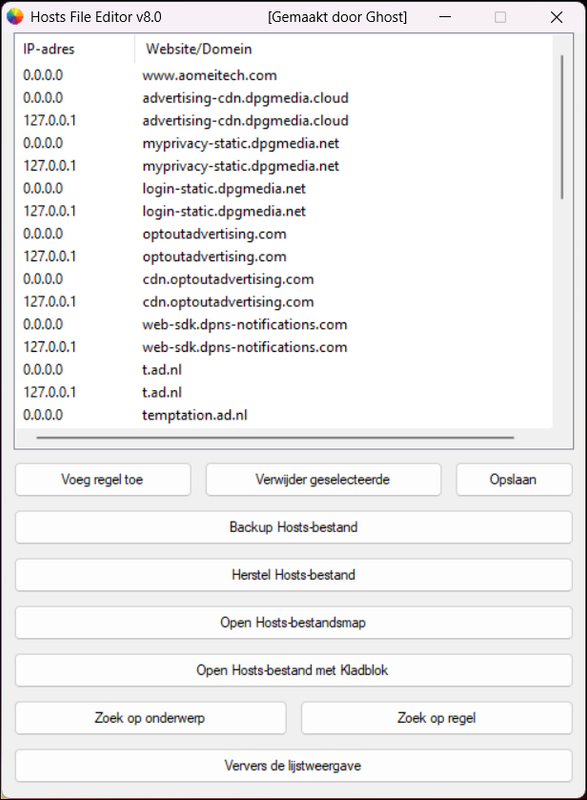Select 127.0.0.1 row's cdn.optoutadvertising.com domain
This screenshot has width=587, height=800.
click(x=228, y=302)
